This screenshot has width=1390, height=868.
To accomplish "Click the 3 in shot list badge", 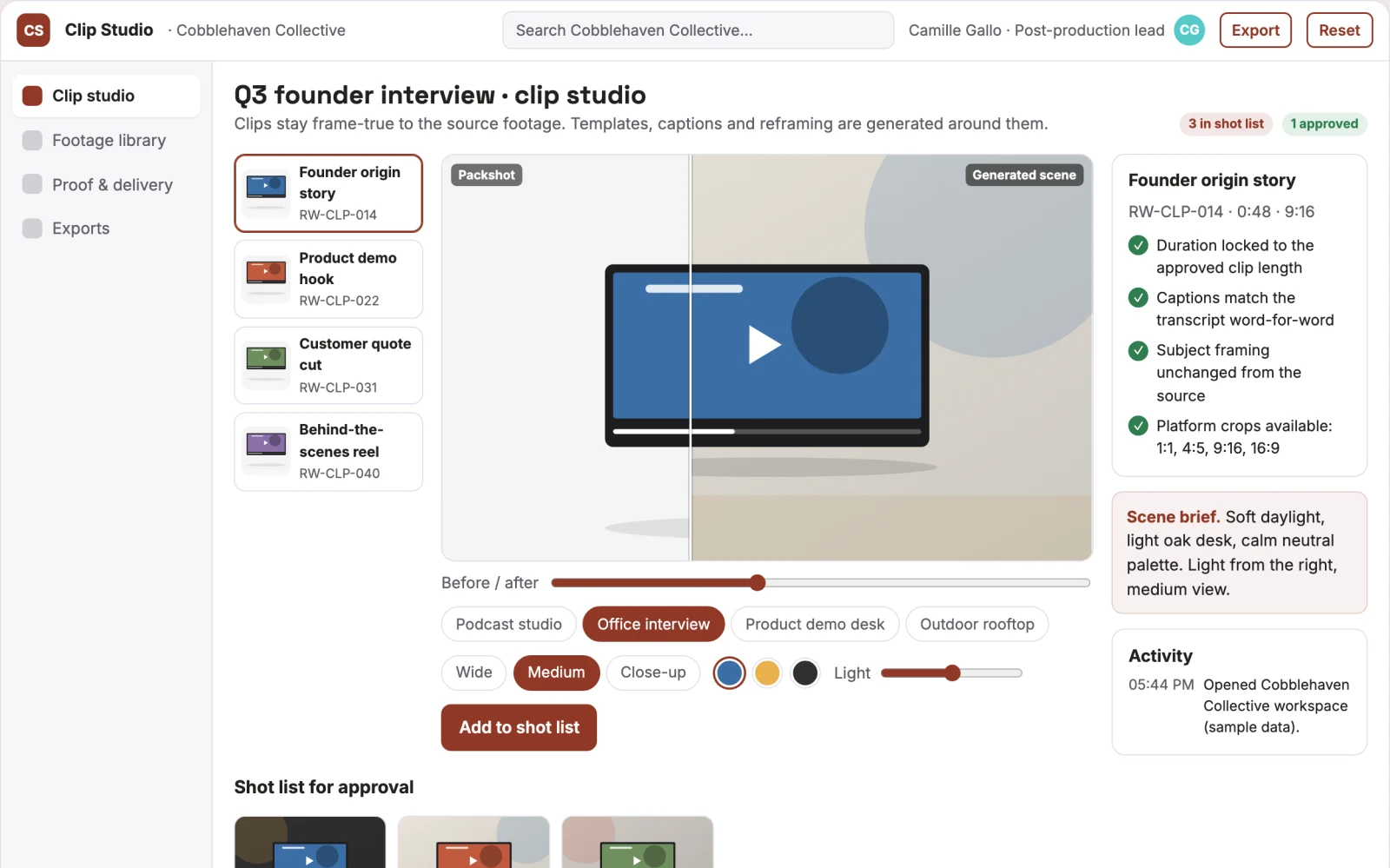I will click(1226, 123).
